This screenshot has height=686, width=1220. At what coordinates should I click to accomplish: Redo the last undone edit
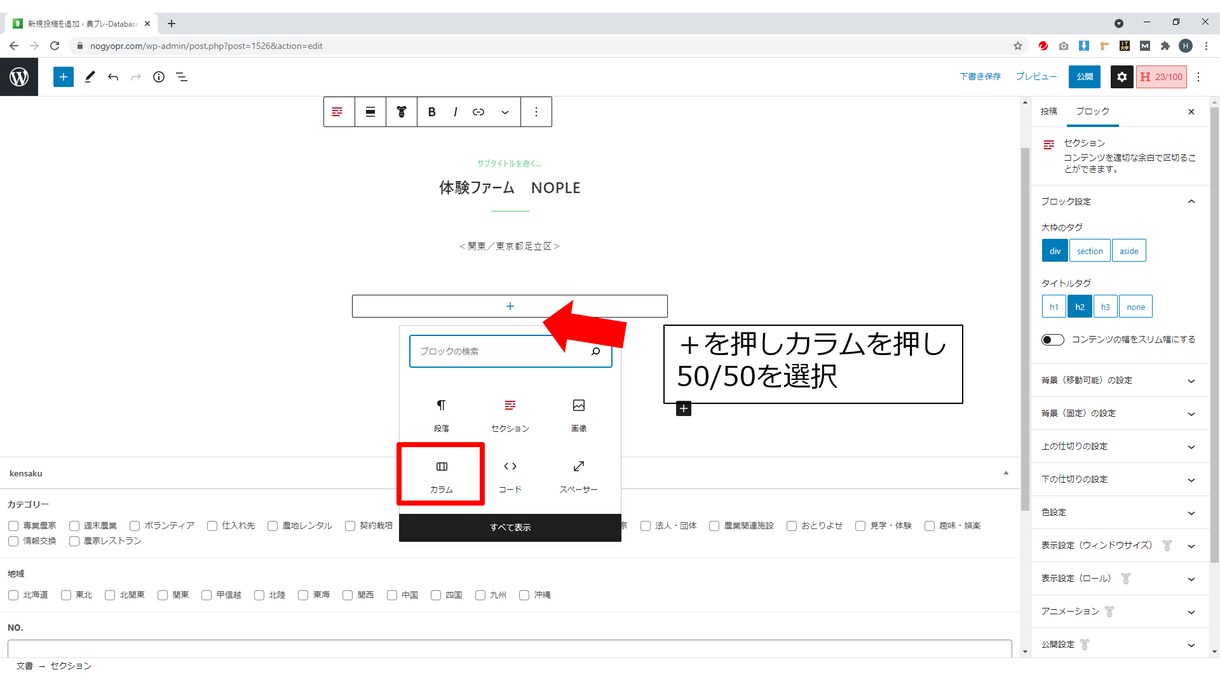coord(135,77)
